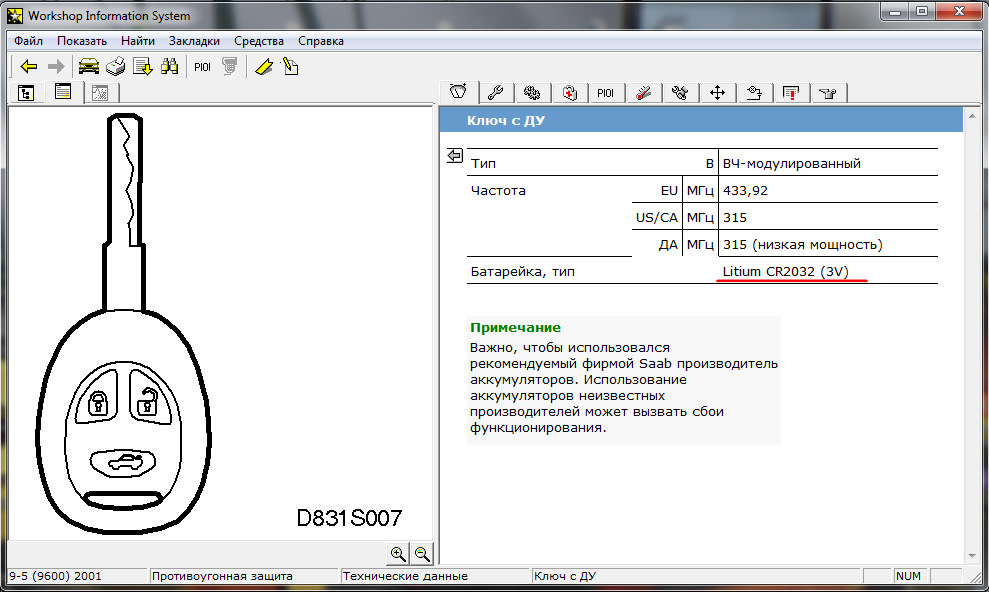Open search with the binoculars icon

pyautogui.click(x=169, y=66)
